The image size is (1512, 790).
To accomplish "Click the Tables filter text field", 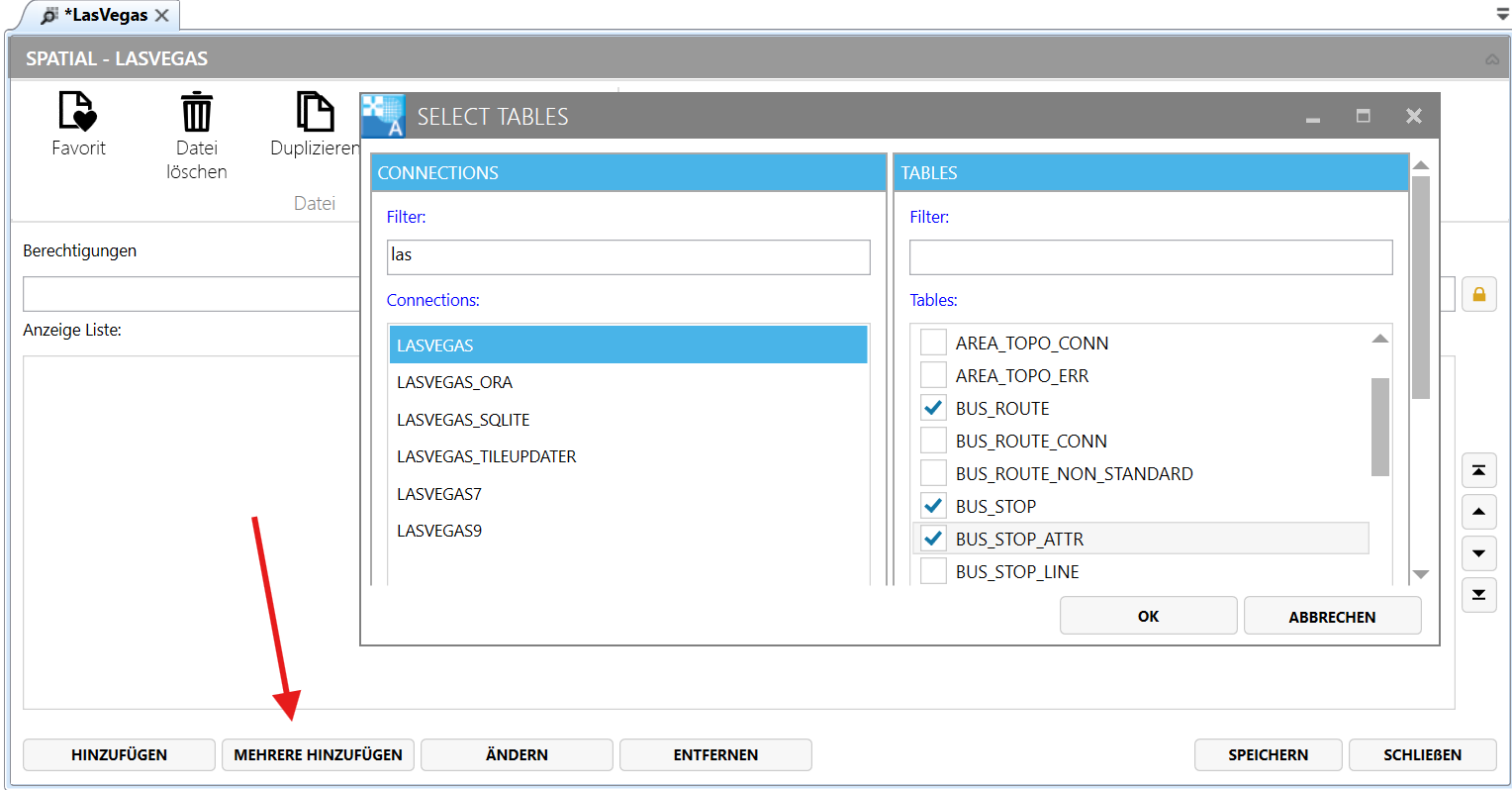I will (x=1150, y=257).
